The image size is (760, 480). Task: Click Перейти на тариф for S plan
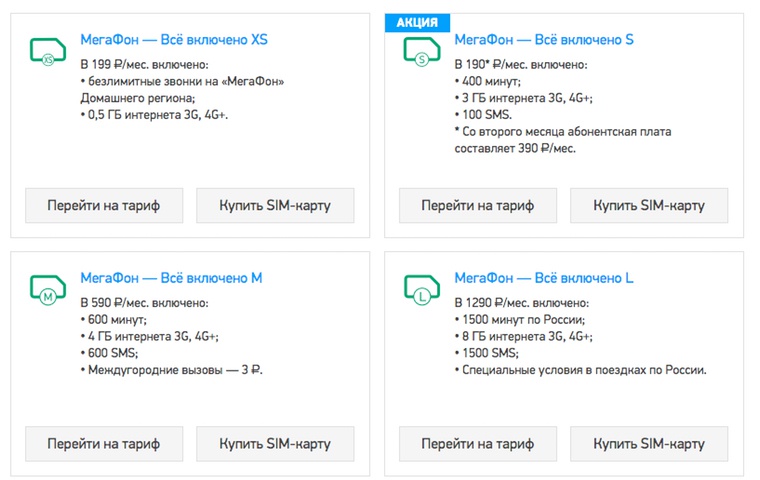[477, 206]
